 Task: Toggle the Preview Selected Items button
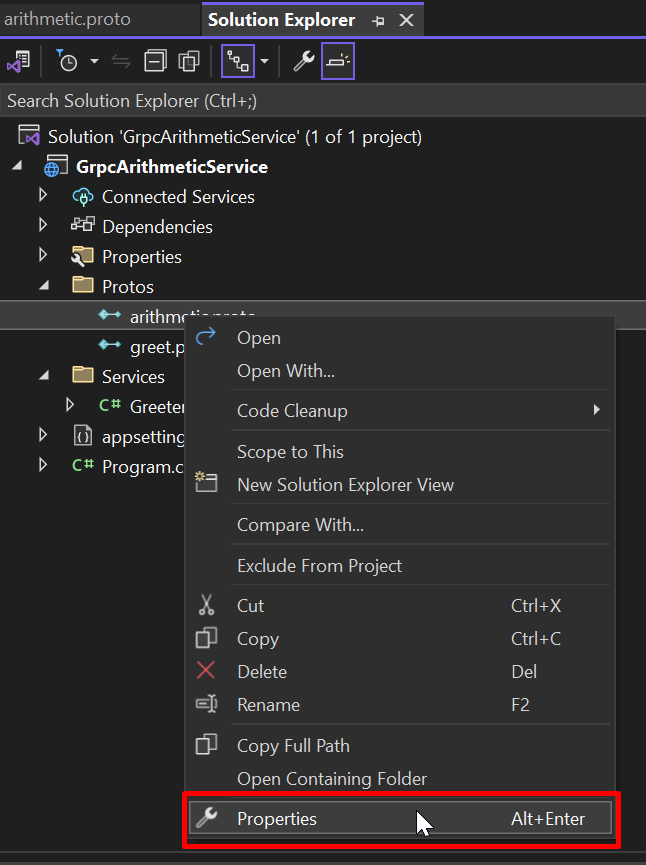tap(338, 62)
